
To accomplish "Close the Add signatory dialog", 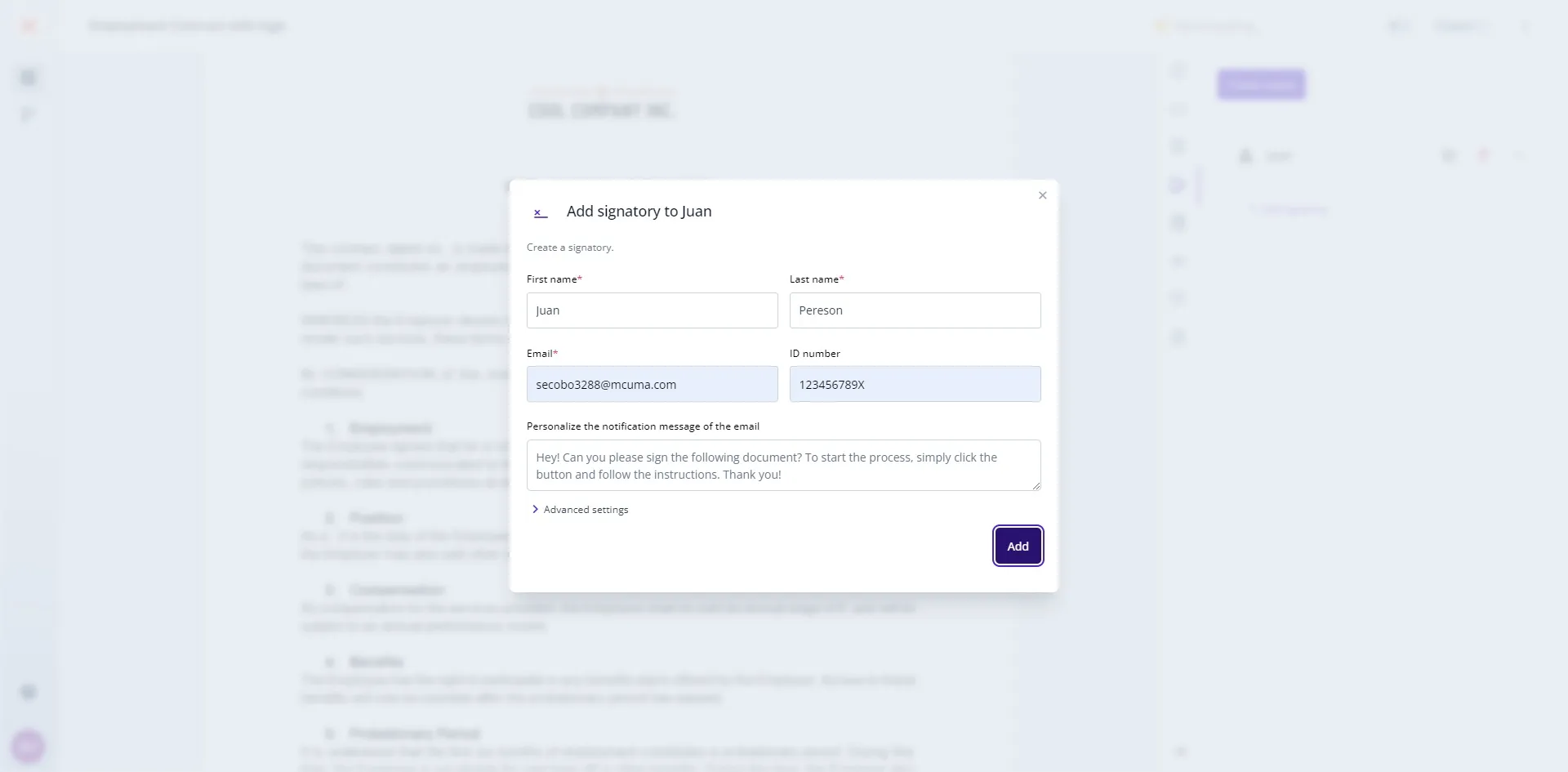I will (x=1042, y=195).
